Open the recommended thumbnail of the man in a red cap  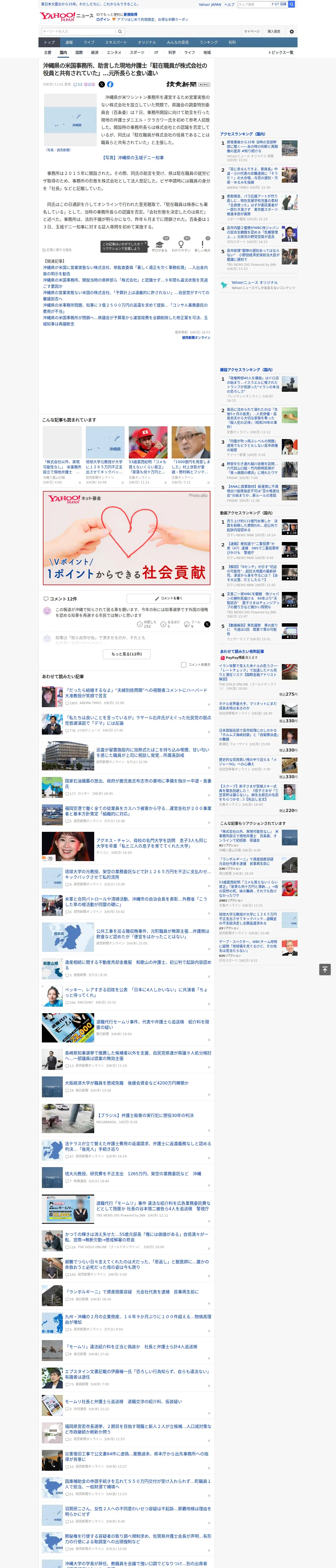pos(148,442)
